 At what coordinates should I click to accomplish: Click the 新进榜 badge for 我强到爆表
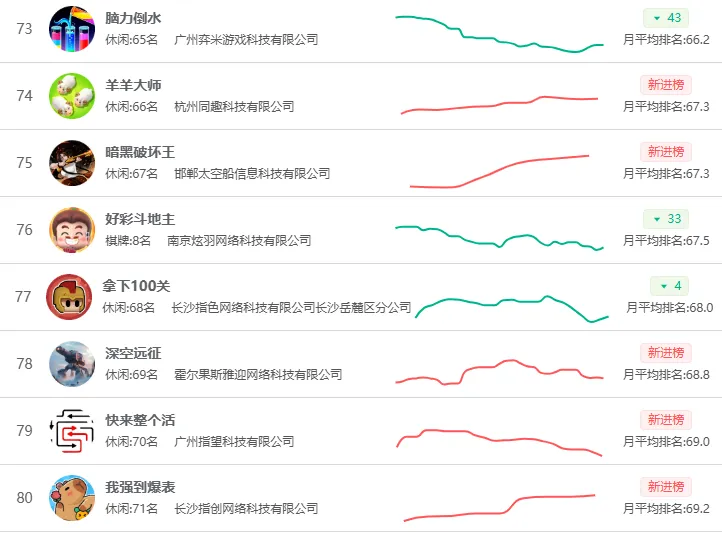tap(666, 487)
